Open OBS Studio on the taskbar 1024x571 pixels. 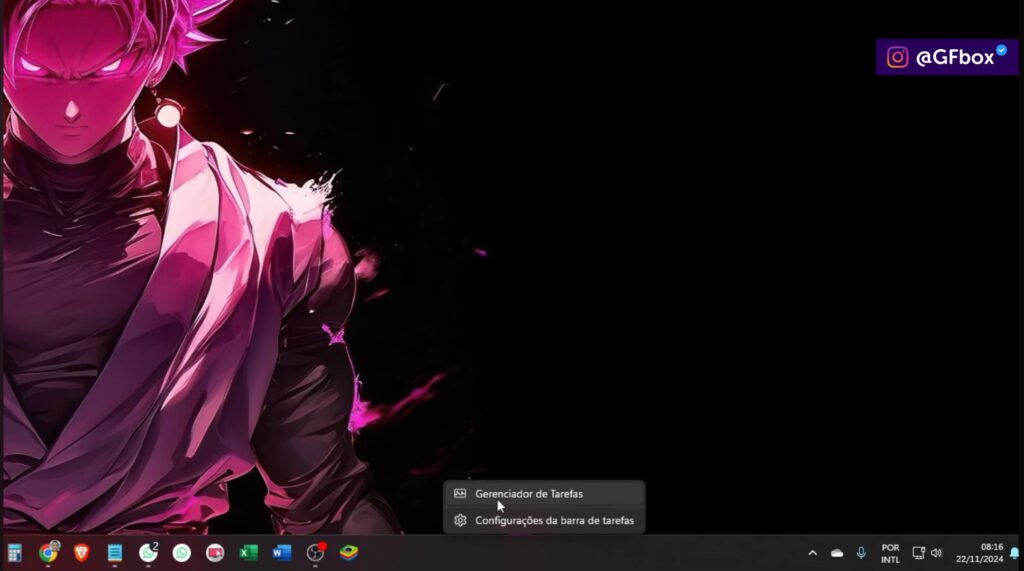315,553
